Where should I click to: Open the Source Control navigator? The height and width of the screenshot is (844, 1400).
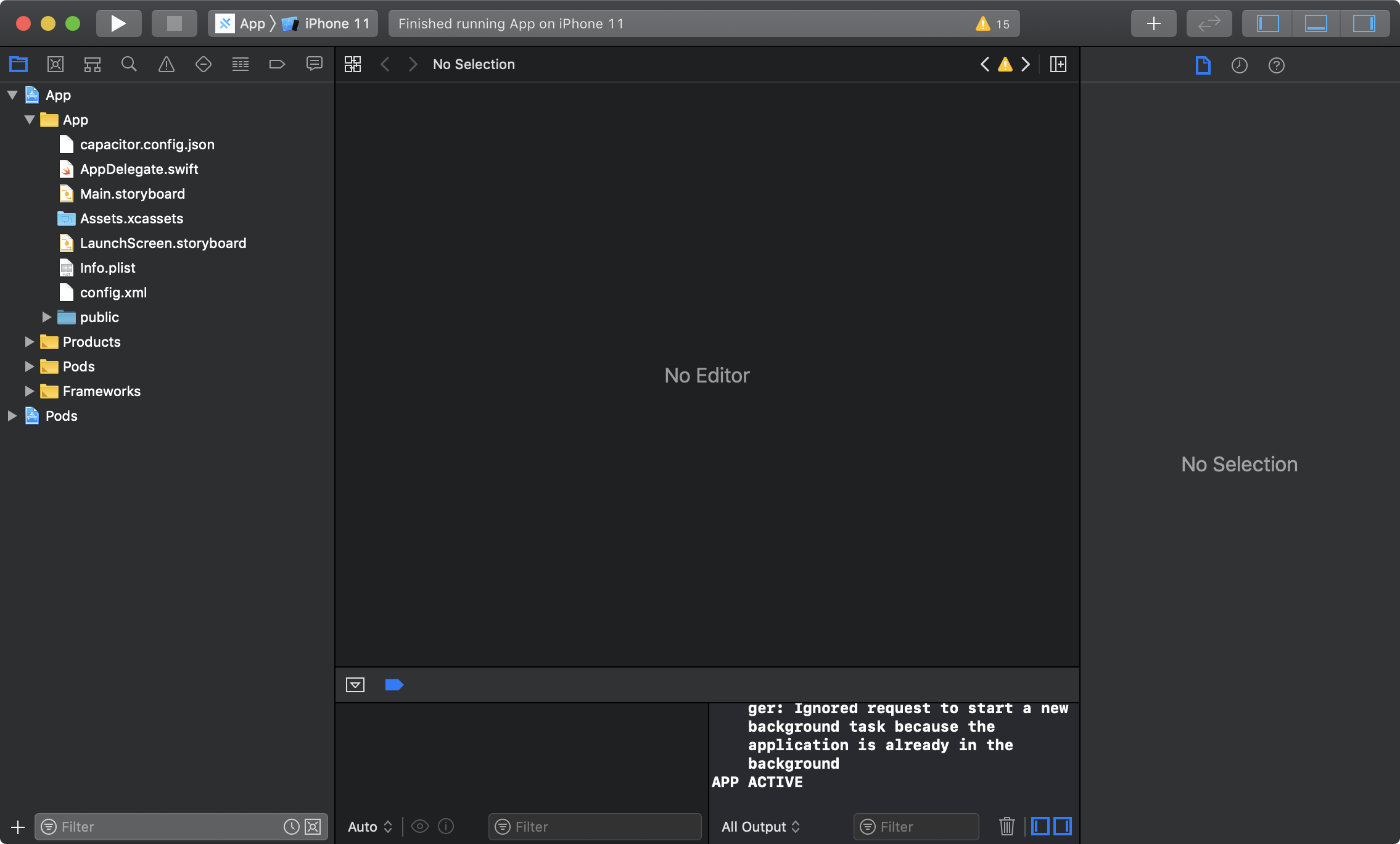click(55, 64)
